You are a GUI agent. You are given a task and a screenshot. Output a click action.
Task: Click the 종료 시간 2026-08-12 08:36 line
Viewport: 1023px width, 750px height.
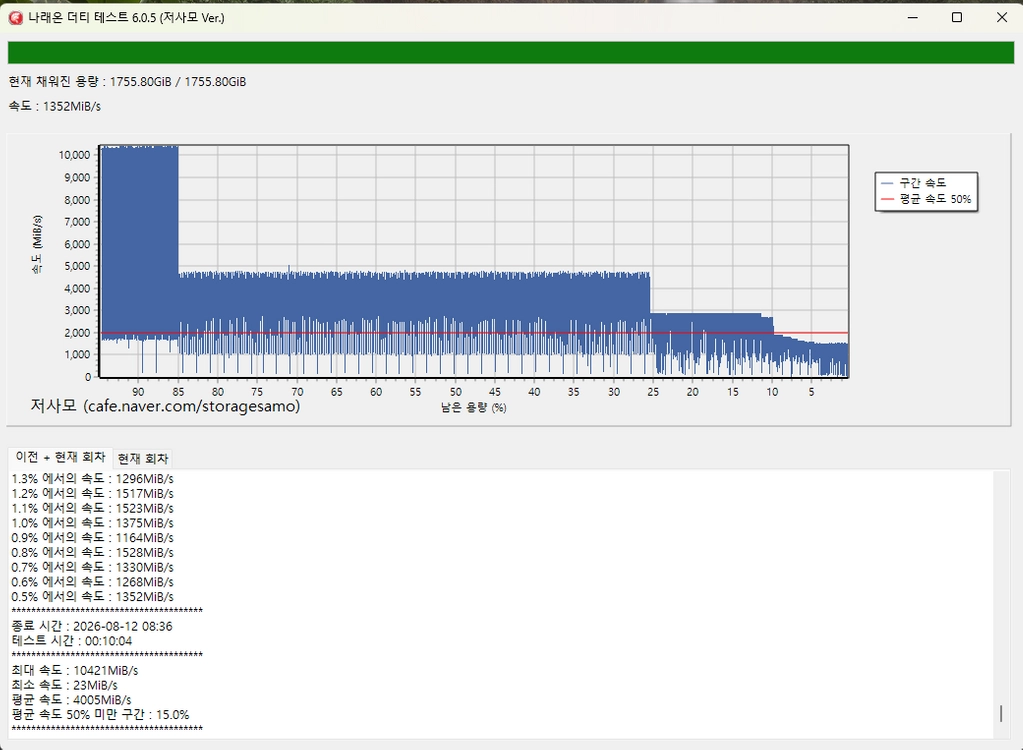[x=92, y=626]
